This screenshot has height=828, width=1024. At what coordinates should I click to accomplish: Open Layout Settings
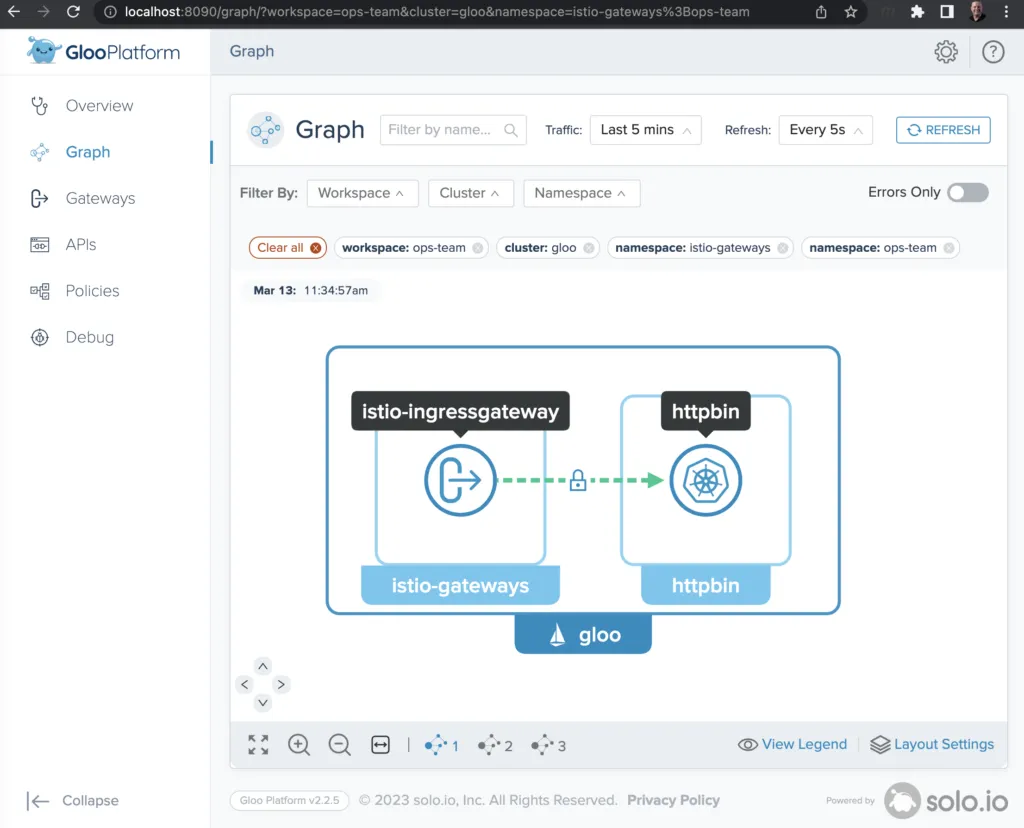(x=932, y=744)
